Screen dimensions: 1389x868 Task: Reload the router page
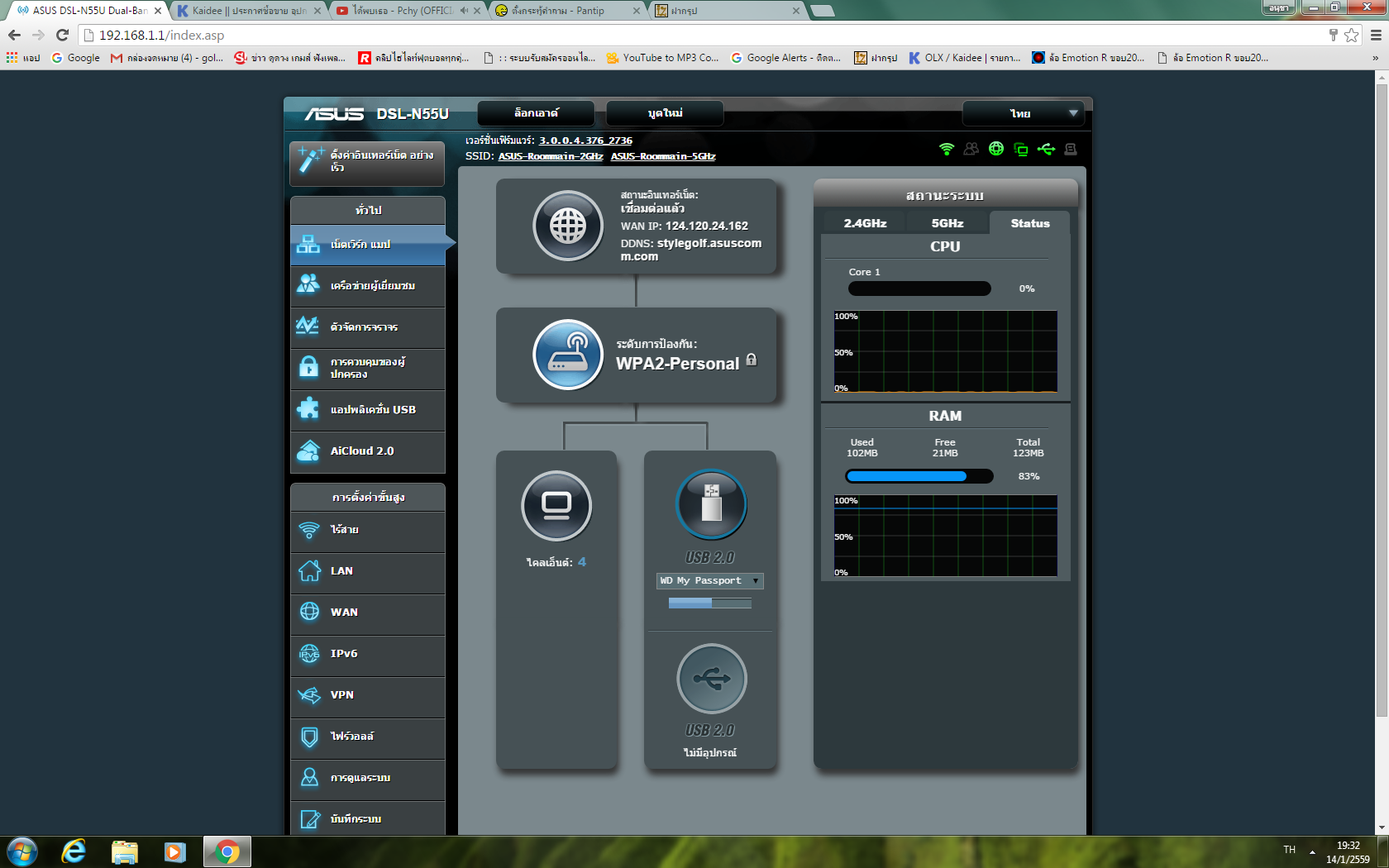62,35
